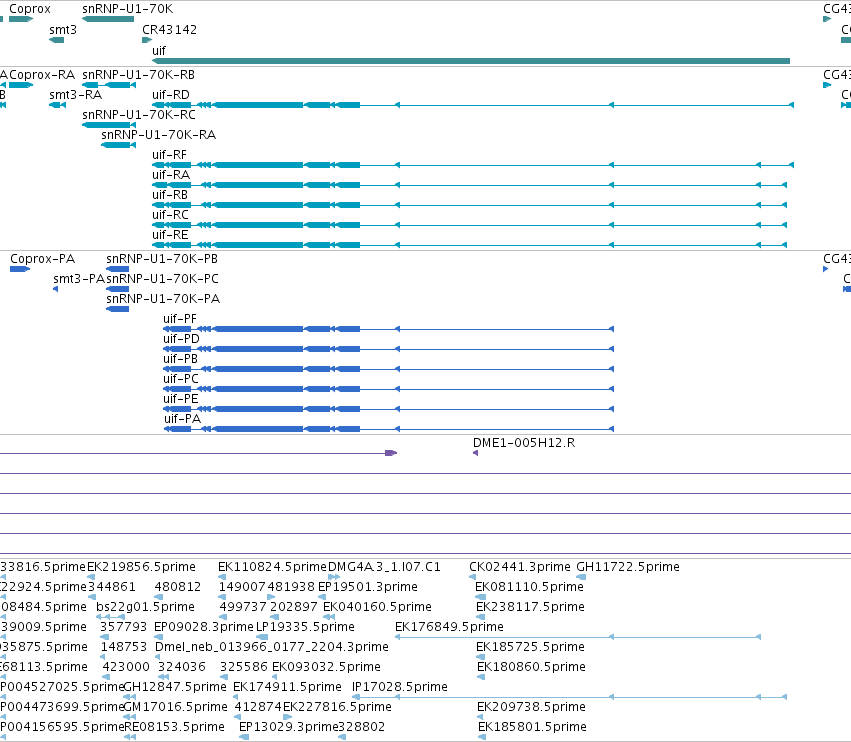This screenshot has width=851, height=742.
Task: Click the uif-PC protein label
Action: tap(181, 379)
